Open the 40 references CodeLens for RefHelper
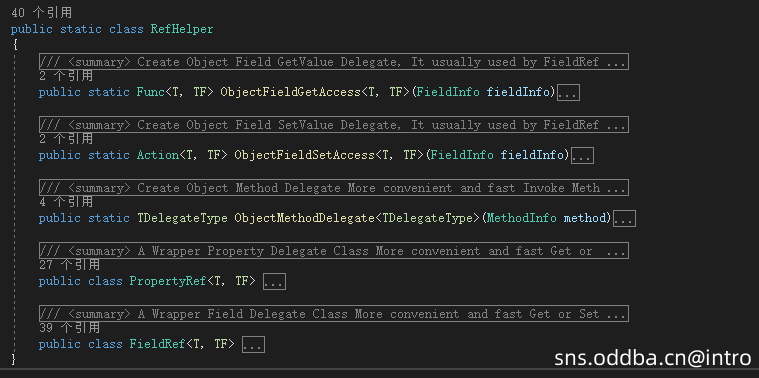 click(x=41, y=13)
